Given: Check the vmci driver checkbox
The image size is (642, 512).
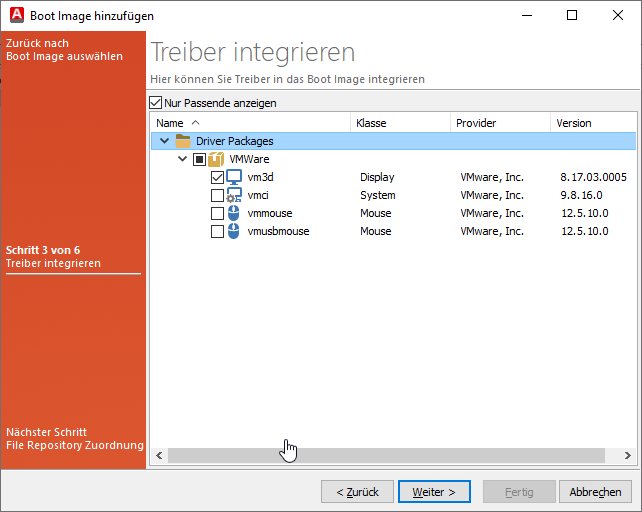Looking at the screenshot, I should (217, 195).
